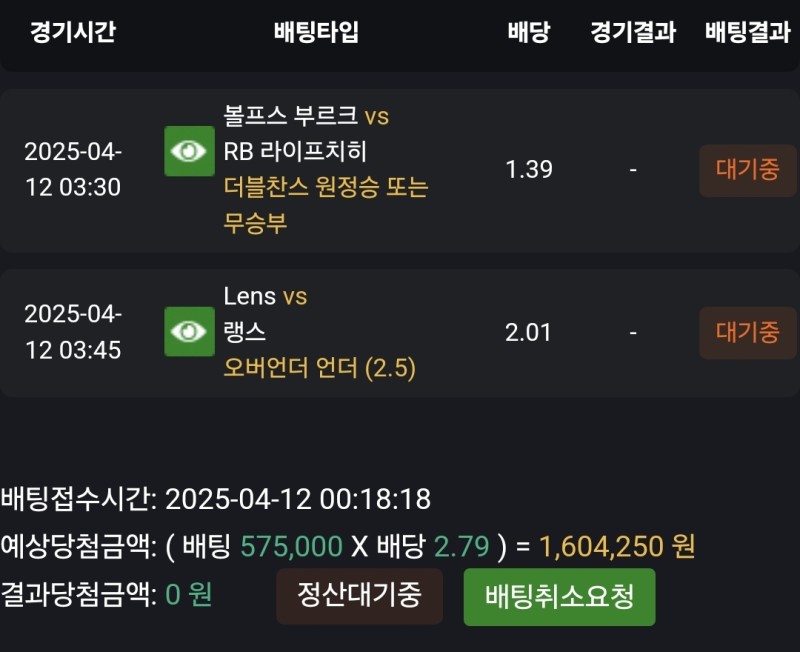800x652 pixels.
Task: Click the eye icon for the Lens match
Action: [x=189, y=331]
